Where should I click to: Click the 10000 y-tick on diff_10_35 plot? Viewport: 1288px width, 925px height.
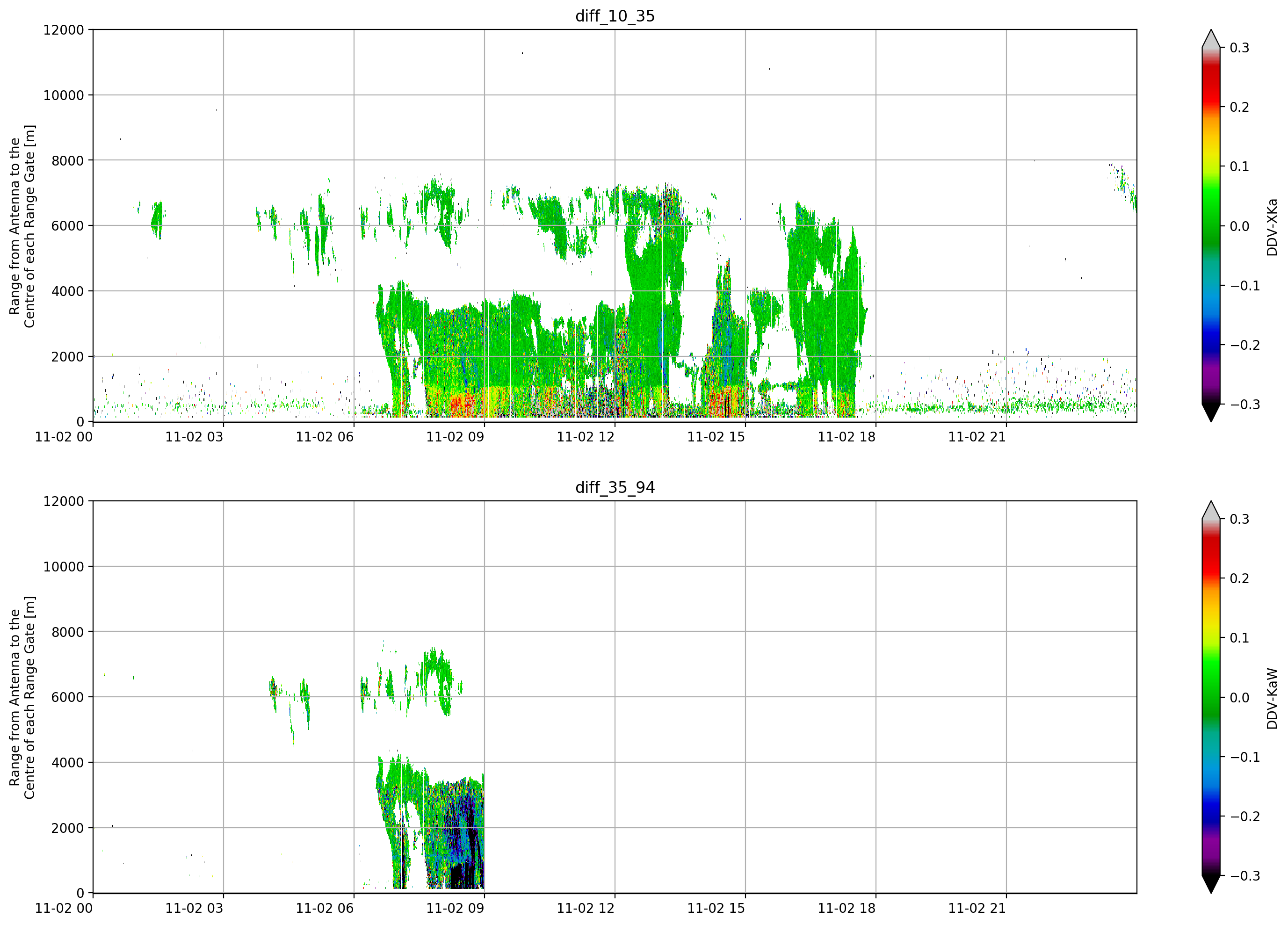click(64, 95)
